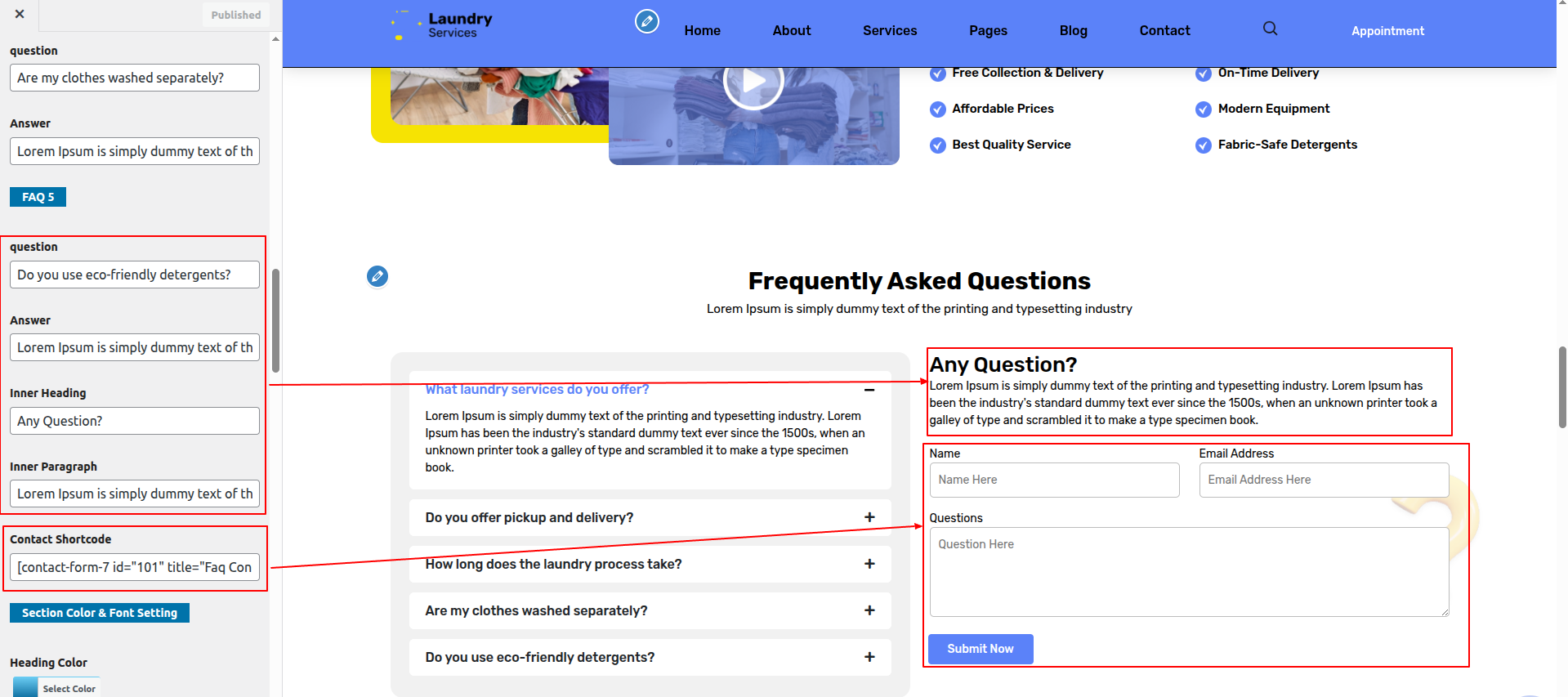Expand 'Do you offer pickup and delivery?' question
Image resolution: width=1568 pixels, height=697 pixels.
pyautogui.click(x=869, y=517)
